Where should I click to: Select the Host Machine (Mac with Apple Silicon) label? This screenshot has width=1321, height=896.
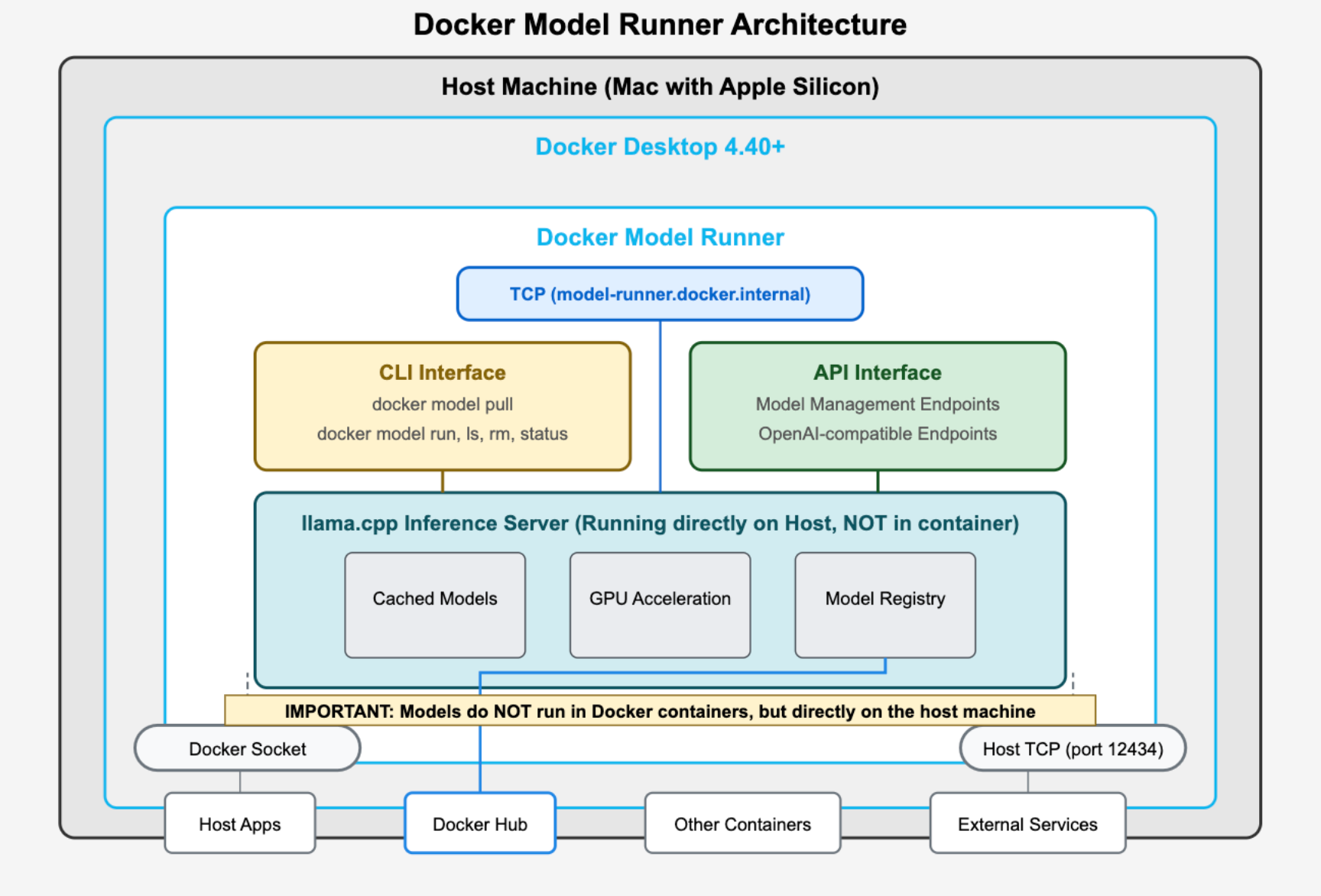[x=660, y=86]
